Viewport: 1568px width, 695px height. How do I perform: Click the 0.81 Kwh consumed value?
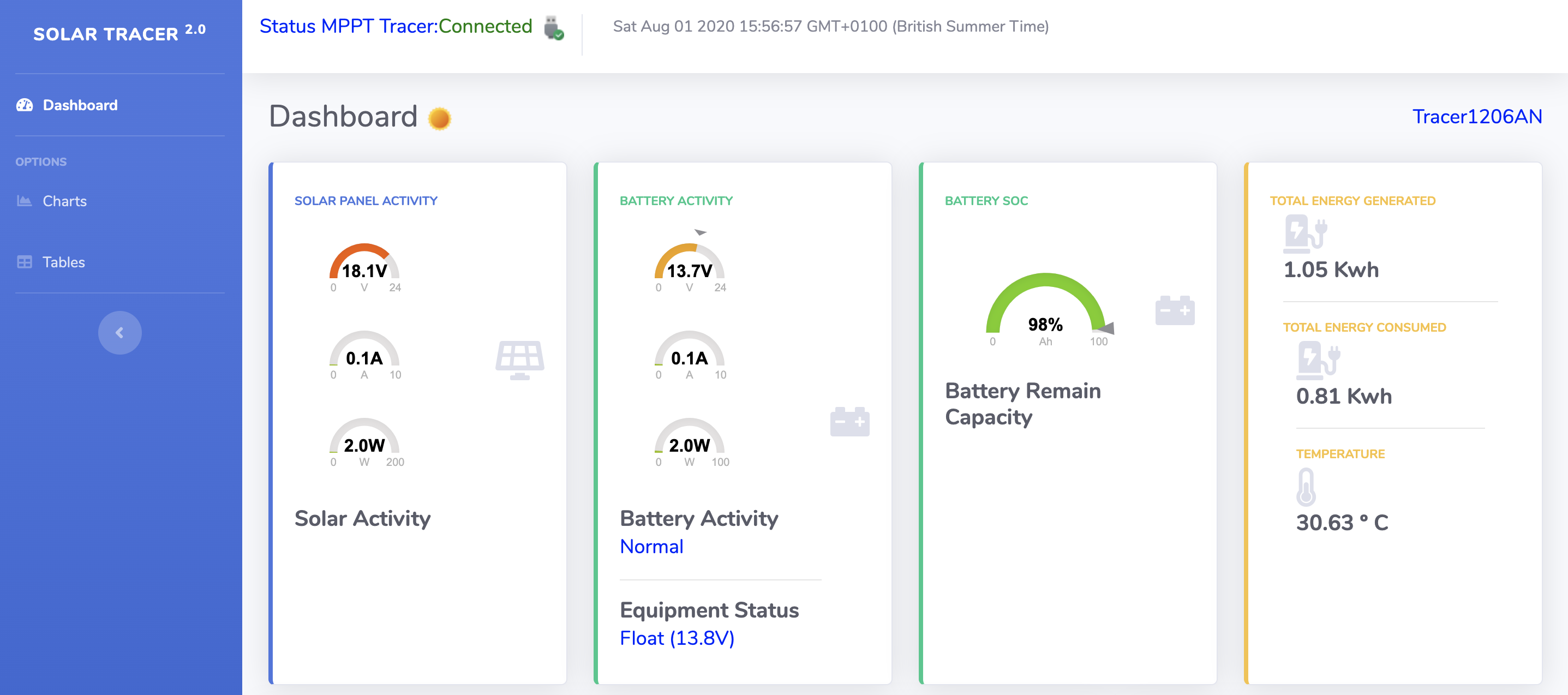(1343, 396)
